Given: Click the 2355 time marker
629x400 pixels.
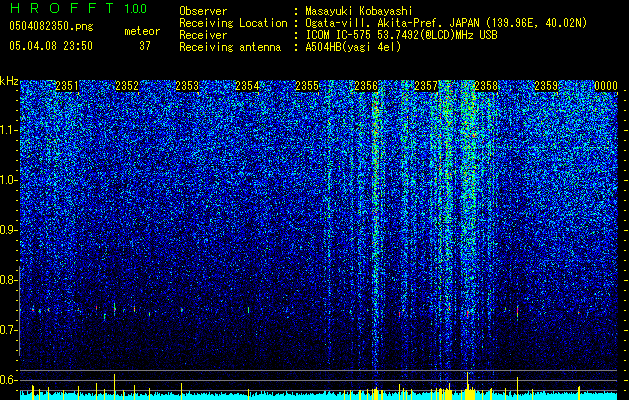Looking at the screenshot, I should point(307,86).
